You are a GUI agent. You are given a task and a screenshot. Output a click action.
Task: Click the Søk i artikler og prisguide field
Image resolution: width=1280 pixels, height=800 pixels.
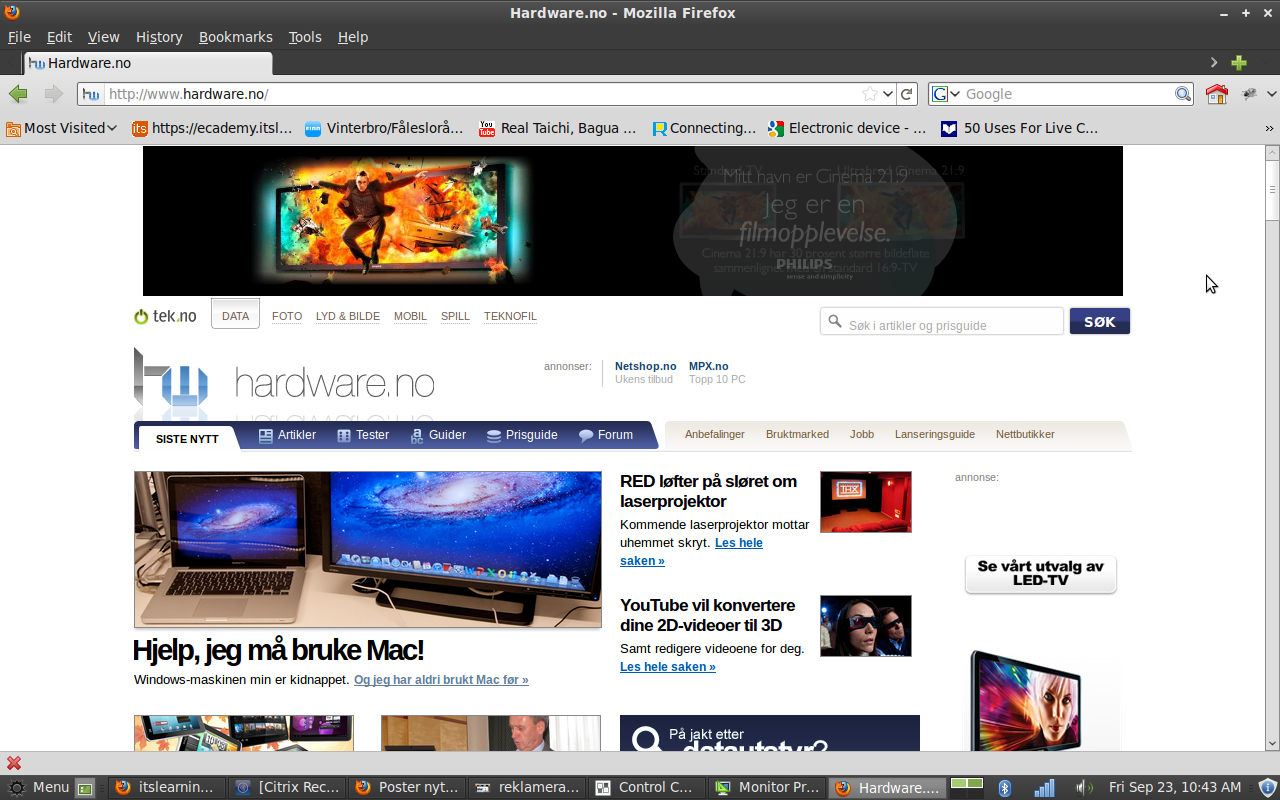(941, 321)
